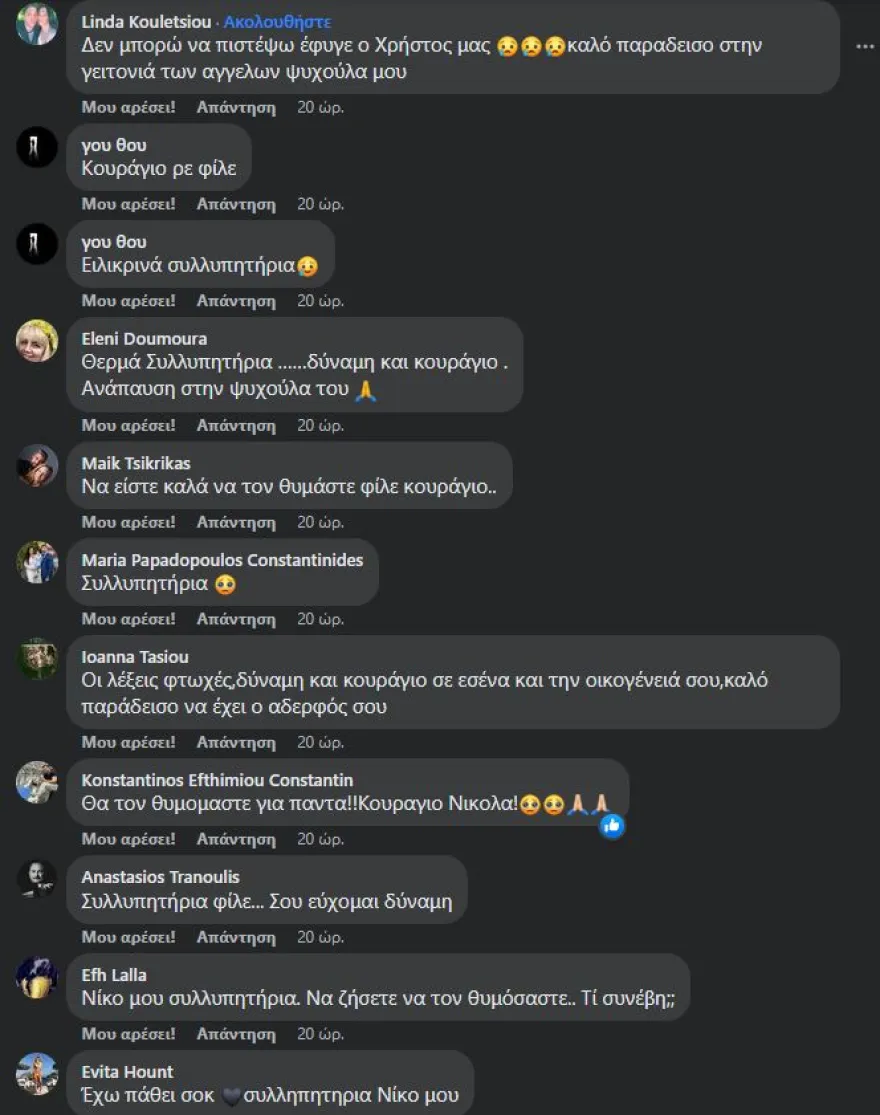Open Evita Hount's avatar
Screen dimensions: 880x1115
[x=37, y=1074]
